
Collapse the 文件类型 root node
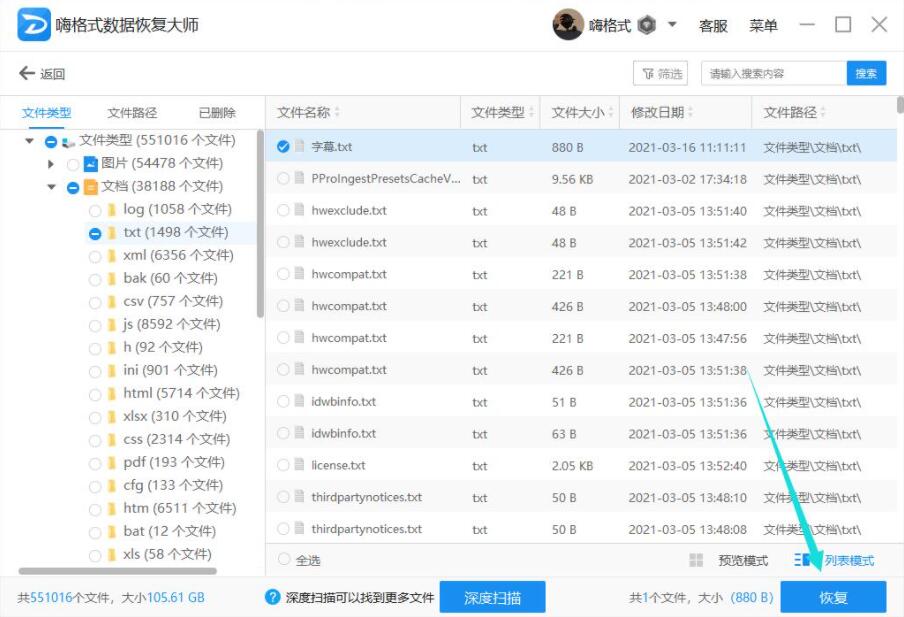pos(29,141)
